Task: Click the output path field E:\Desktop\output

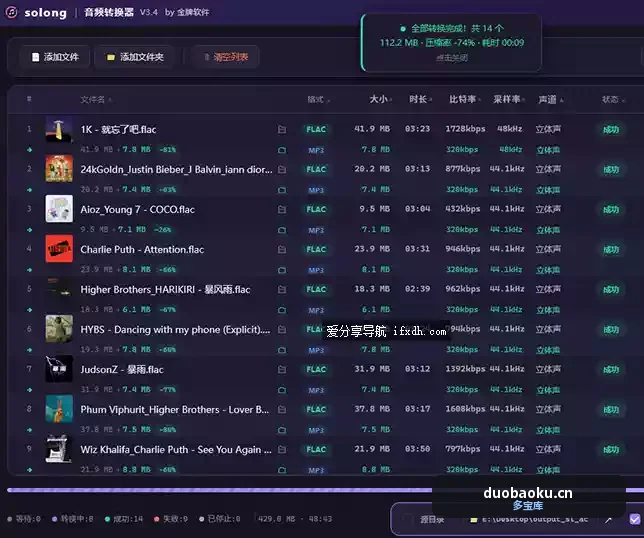Action: point(535,520)
